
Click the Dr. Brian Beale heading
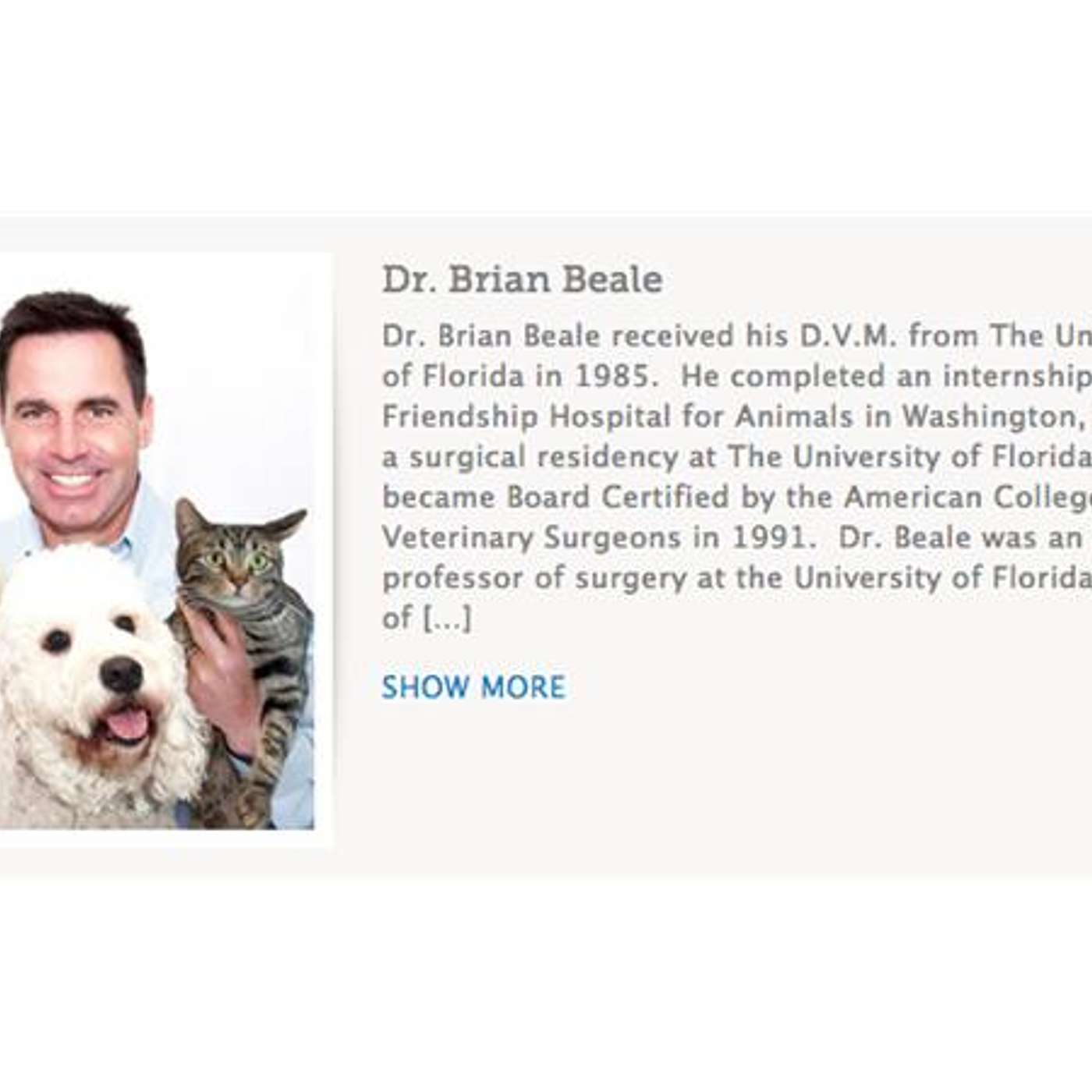pyautogui.click(x=522, y=279)
